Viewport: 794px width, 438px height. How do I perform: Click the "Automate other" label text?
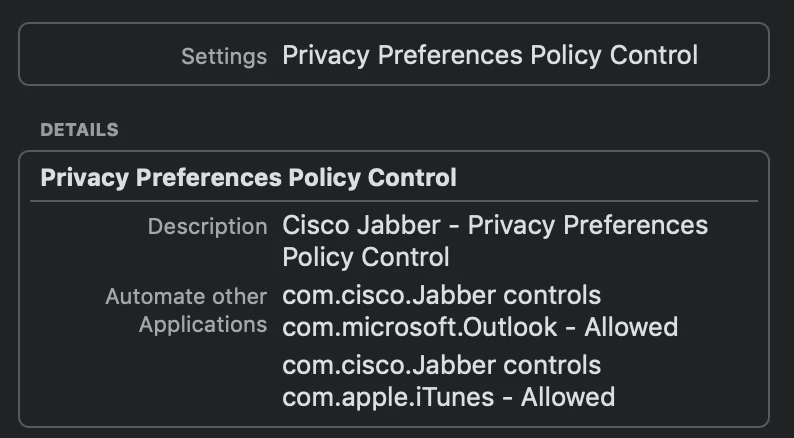coord(186,297)
